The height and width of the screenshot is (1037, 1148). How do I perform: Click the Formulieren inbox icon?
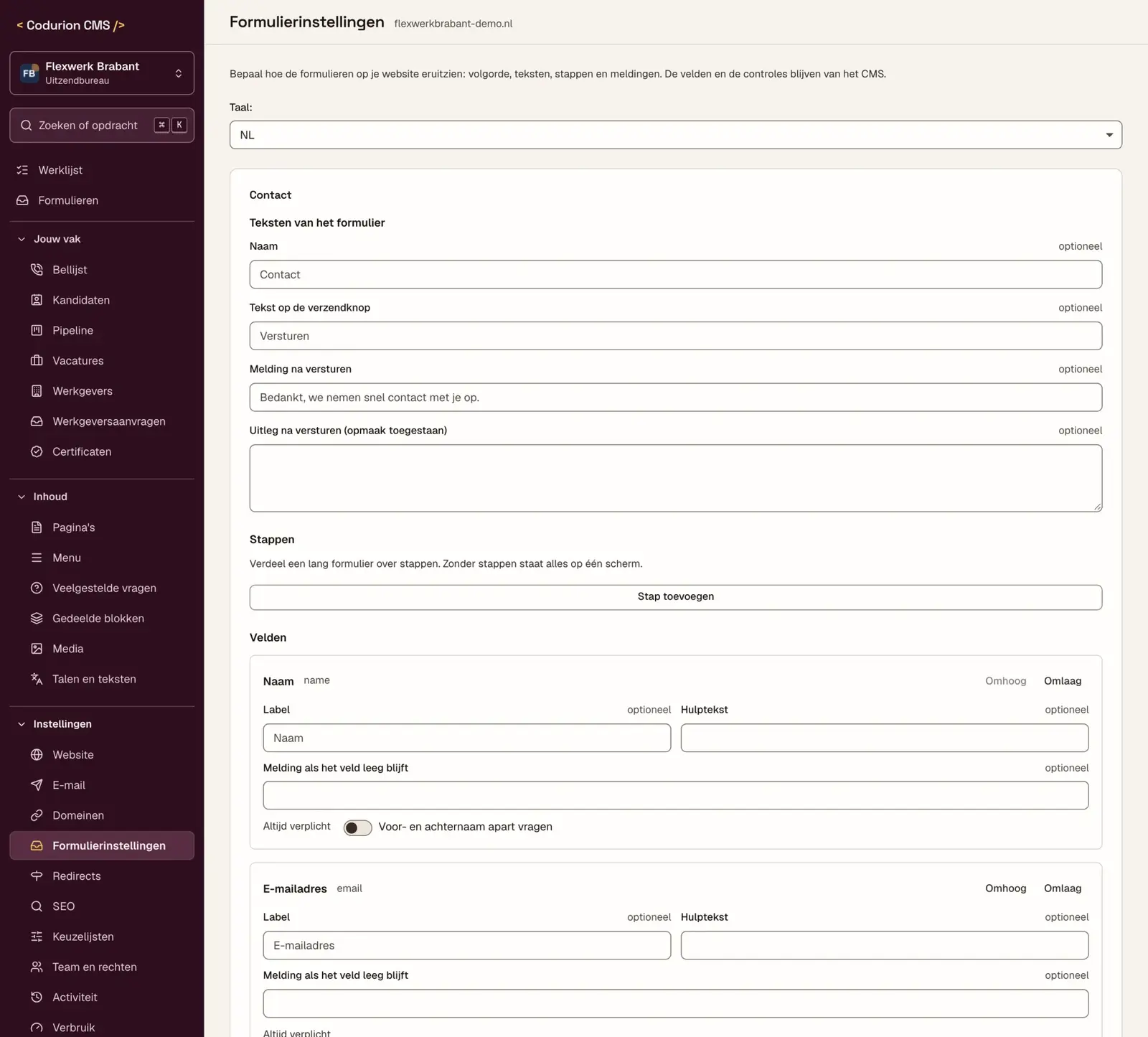click(x=22, y=200)
